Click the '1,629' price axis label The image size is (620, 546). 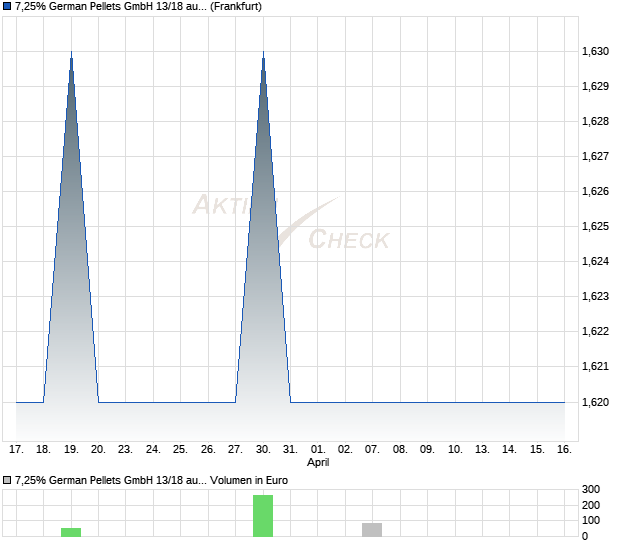595,86
